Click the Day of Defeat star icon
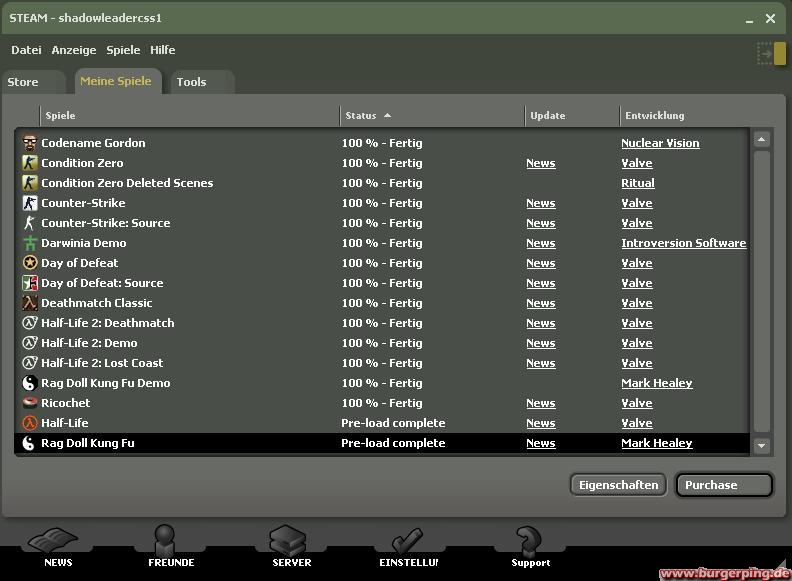 (x=30, y=263)
